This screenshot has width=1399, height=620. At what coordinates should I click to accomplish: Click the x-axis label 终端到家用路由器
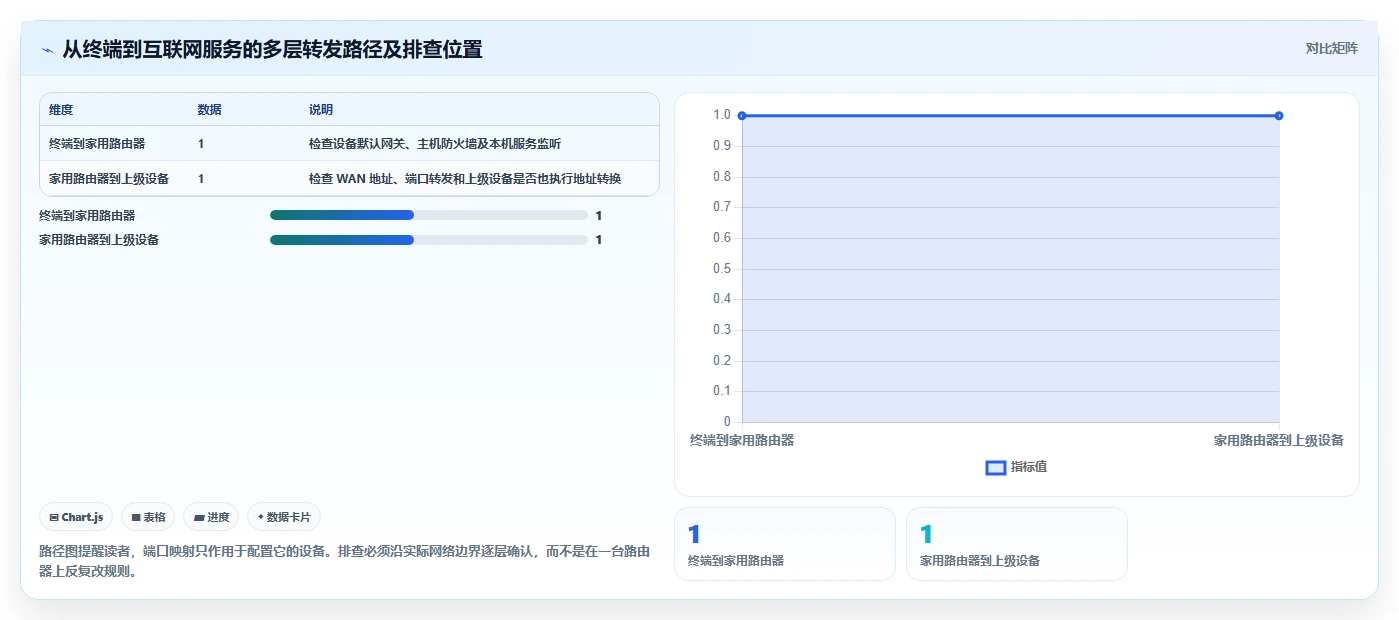[742, 440]
